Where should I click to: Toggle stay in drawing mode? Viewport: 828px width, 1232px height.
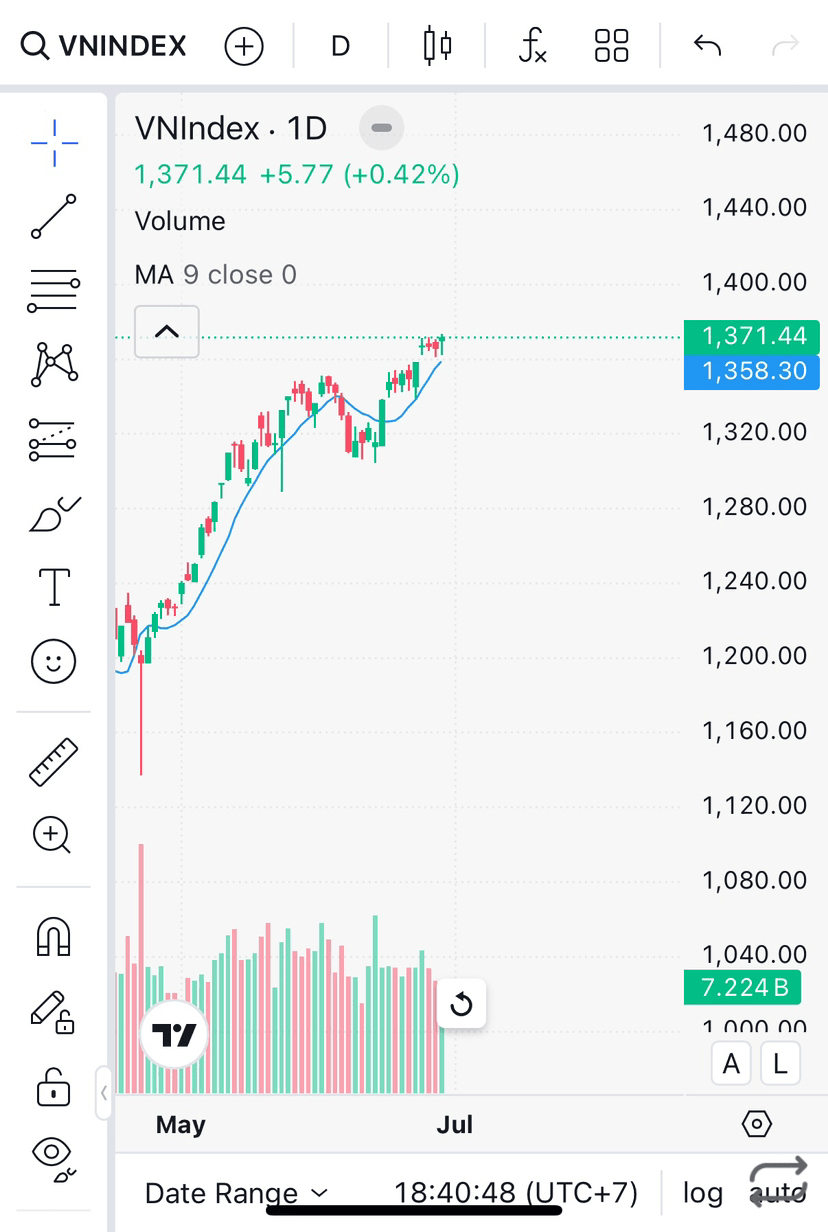(x=54, y=1012)
